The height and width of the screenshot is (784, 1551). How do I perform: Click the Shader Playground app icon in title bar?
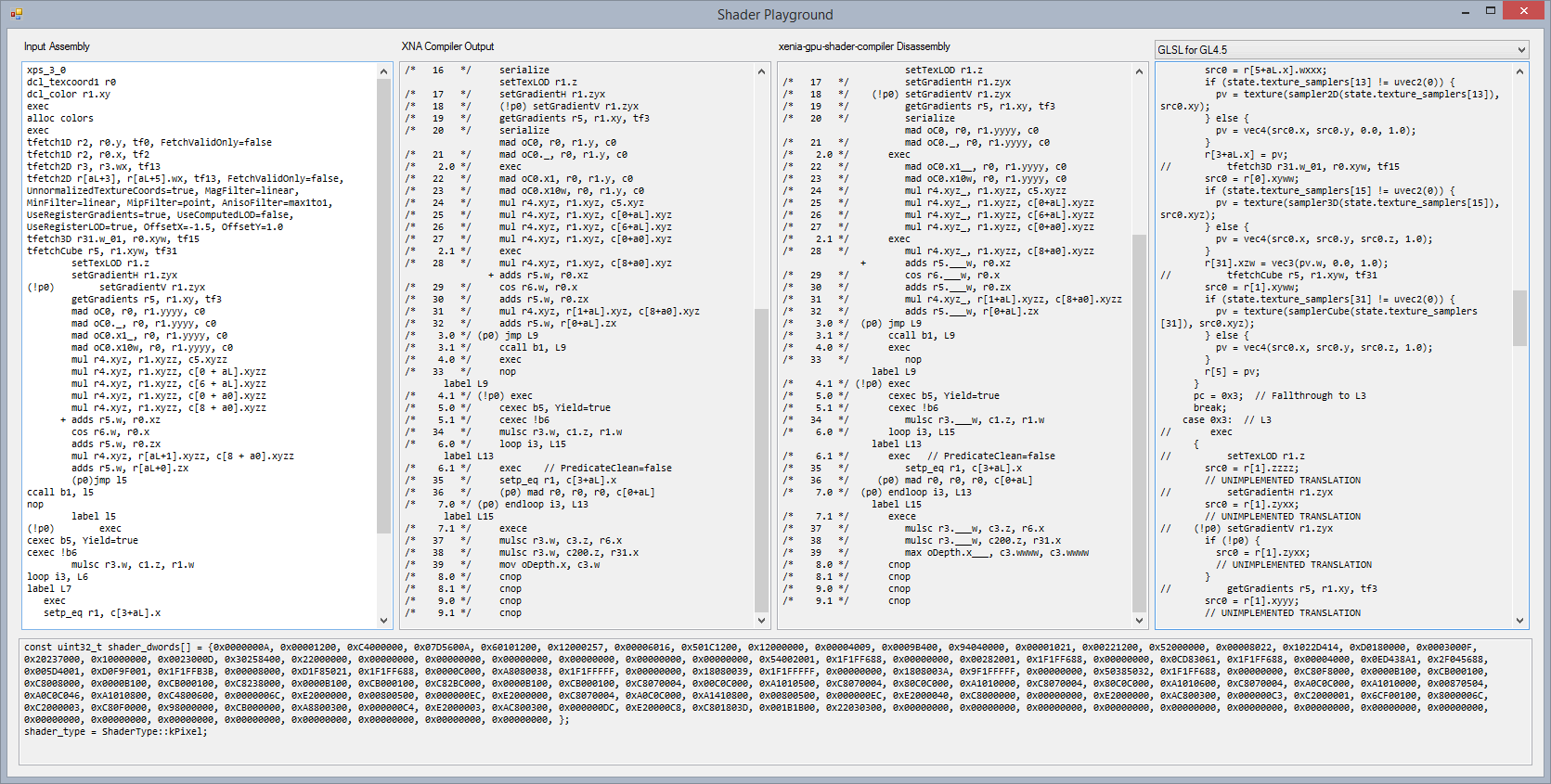coord(16,14)
